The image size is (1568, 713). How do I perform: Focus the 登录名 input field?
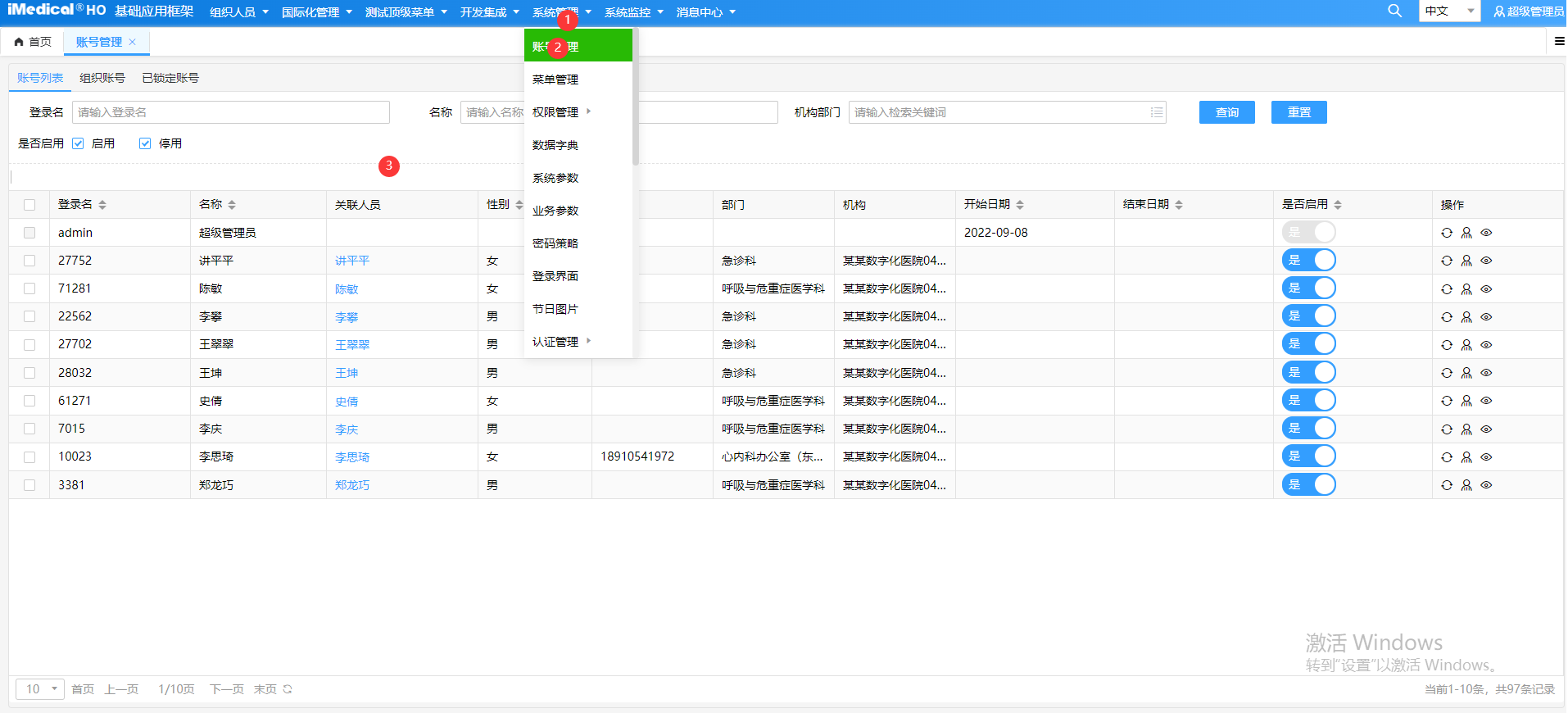click(x=231, y=112)
